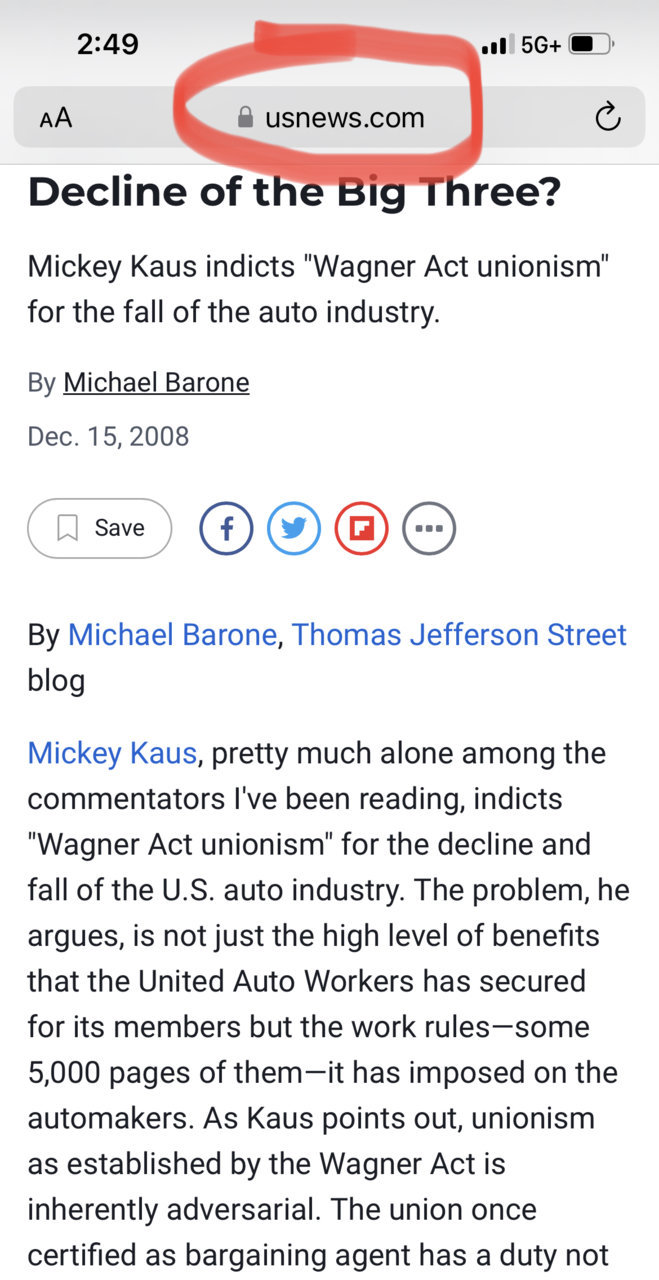Tap the bookmark icon inside Save button
This screenshot has width=659, height=1280.
point(68,528)
